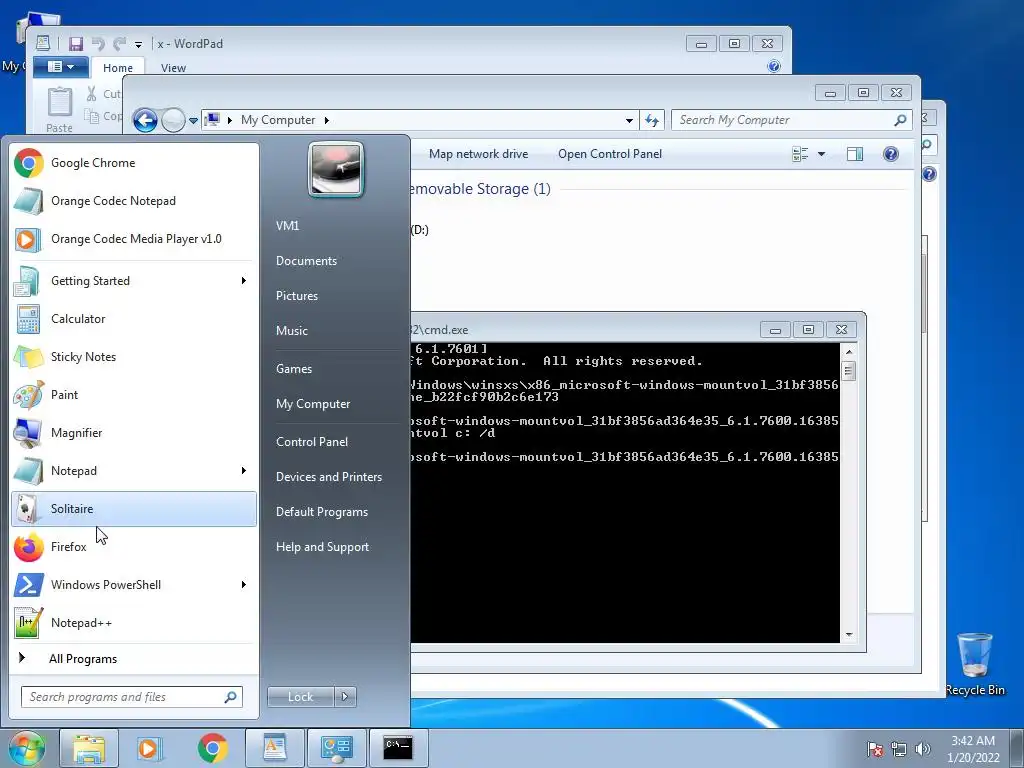Launch Calculator from Start menu
Viewport: 1024px width, 768px height.
pyautogui.click(x=134, y=319)
